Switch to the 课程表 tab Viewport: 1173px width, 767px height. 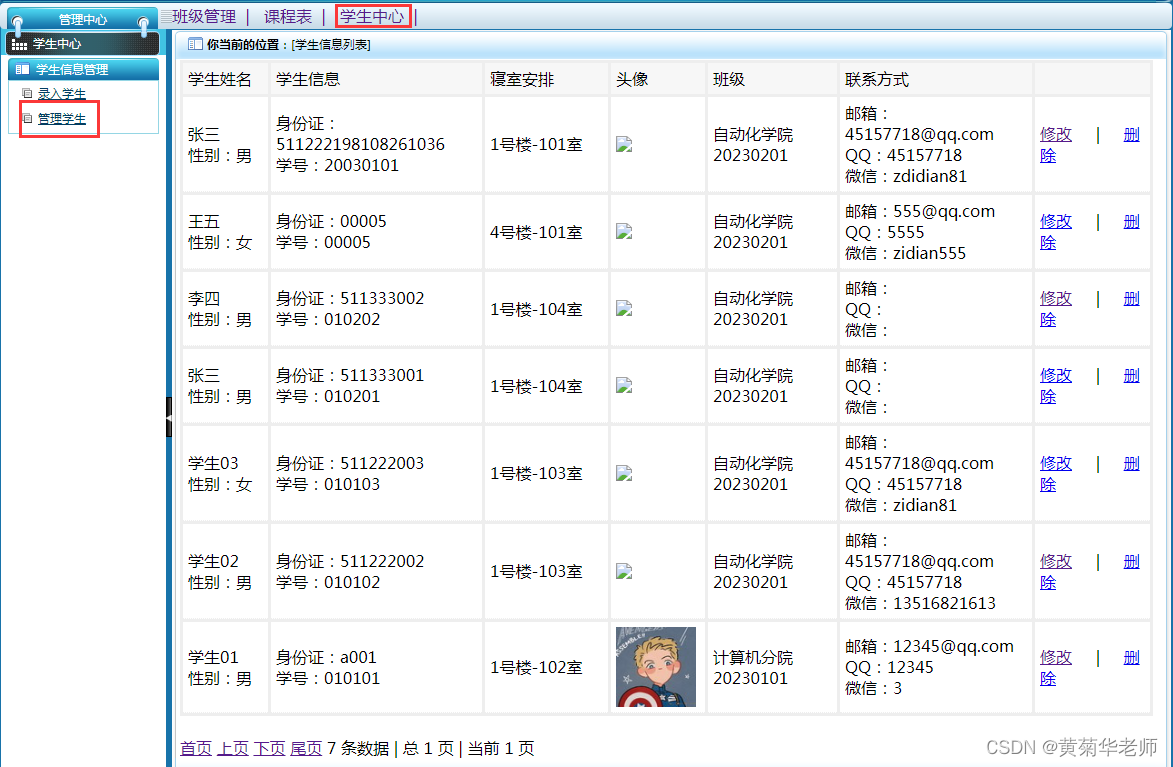click(x=287, y=16)
